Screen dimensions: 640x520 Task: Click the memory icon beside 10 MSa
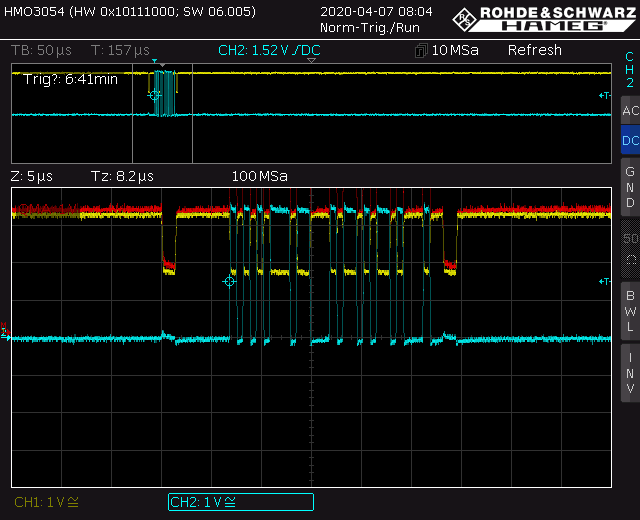click(421, 51)
